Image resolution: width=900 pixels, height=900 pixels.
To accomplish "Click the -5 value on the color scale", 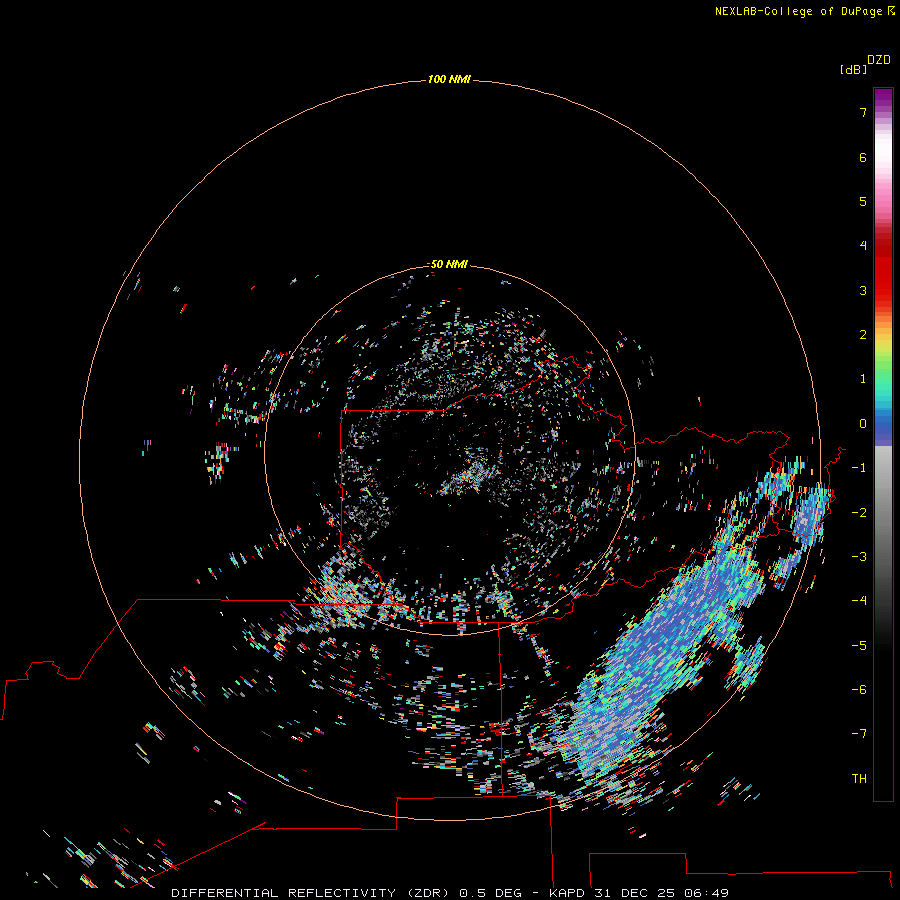I will (x=859, y=646).
